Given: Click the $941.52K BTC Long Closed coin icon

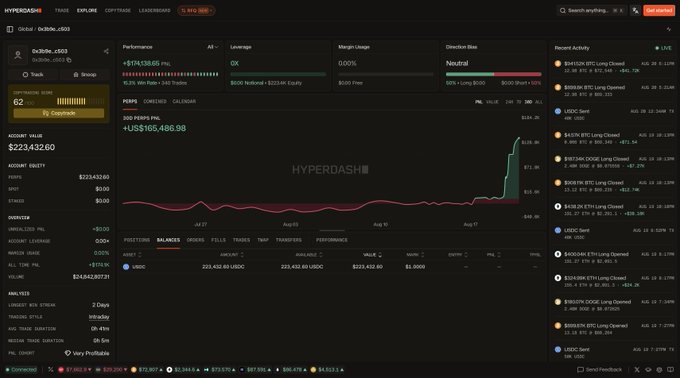Looking at the screenshot, I should (x=558, y=64).
